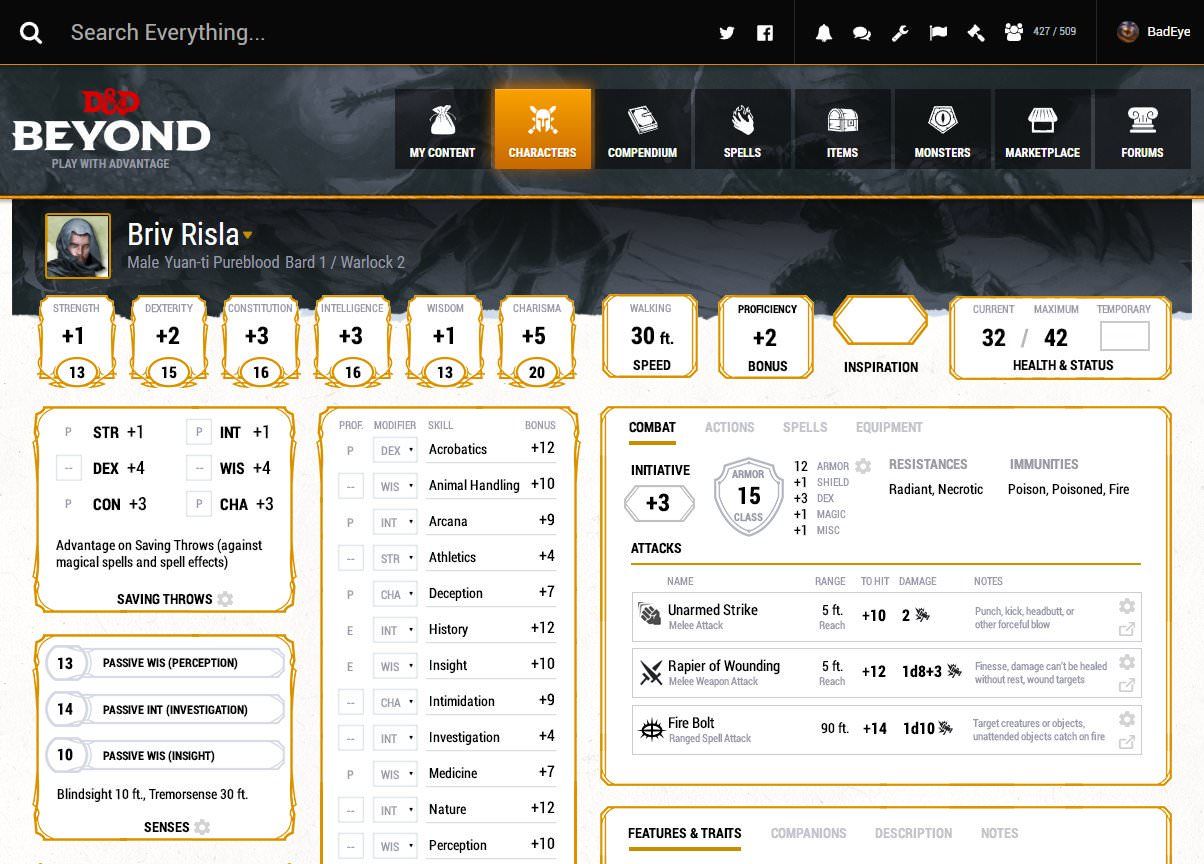The image size is (1204, 864).
Task: Open Fire Bolt details popout icon
Action: (x=1127, y=742)
